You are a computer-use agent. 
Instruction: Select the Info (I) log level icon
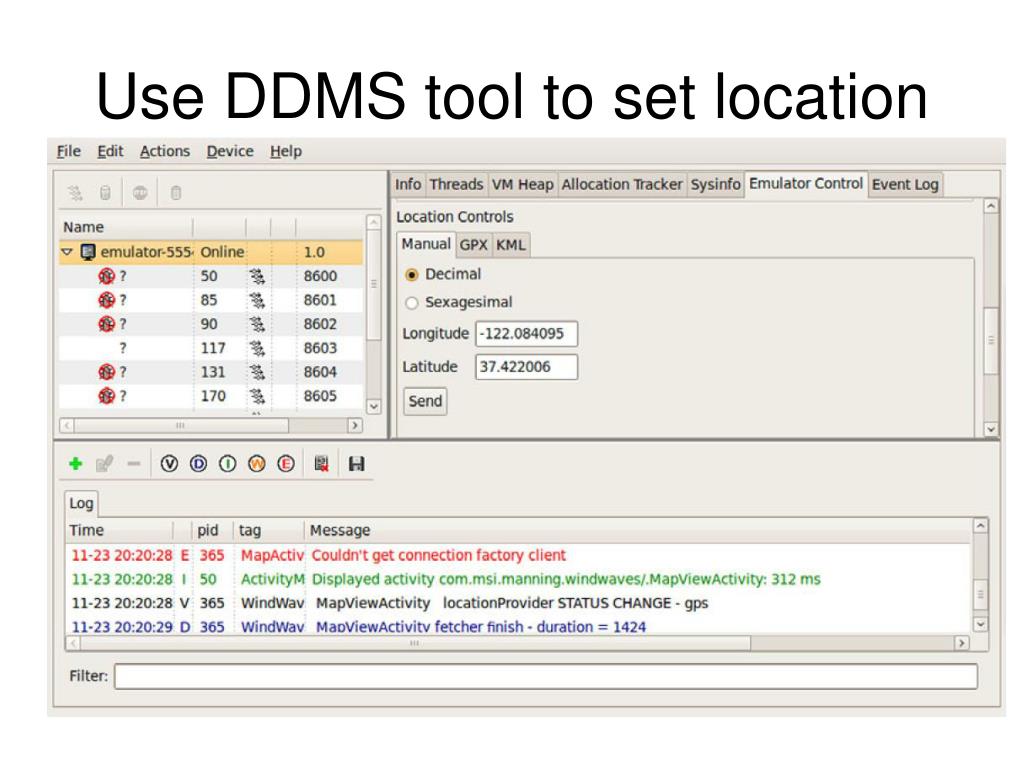tap(226, 464)
